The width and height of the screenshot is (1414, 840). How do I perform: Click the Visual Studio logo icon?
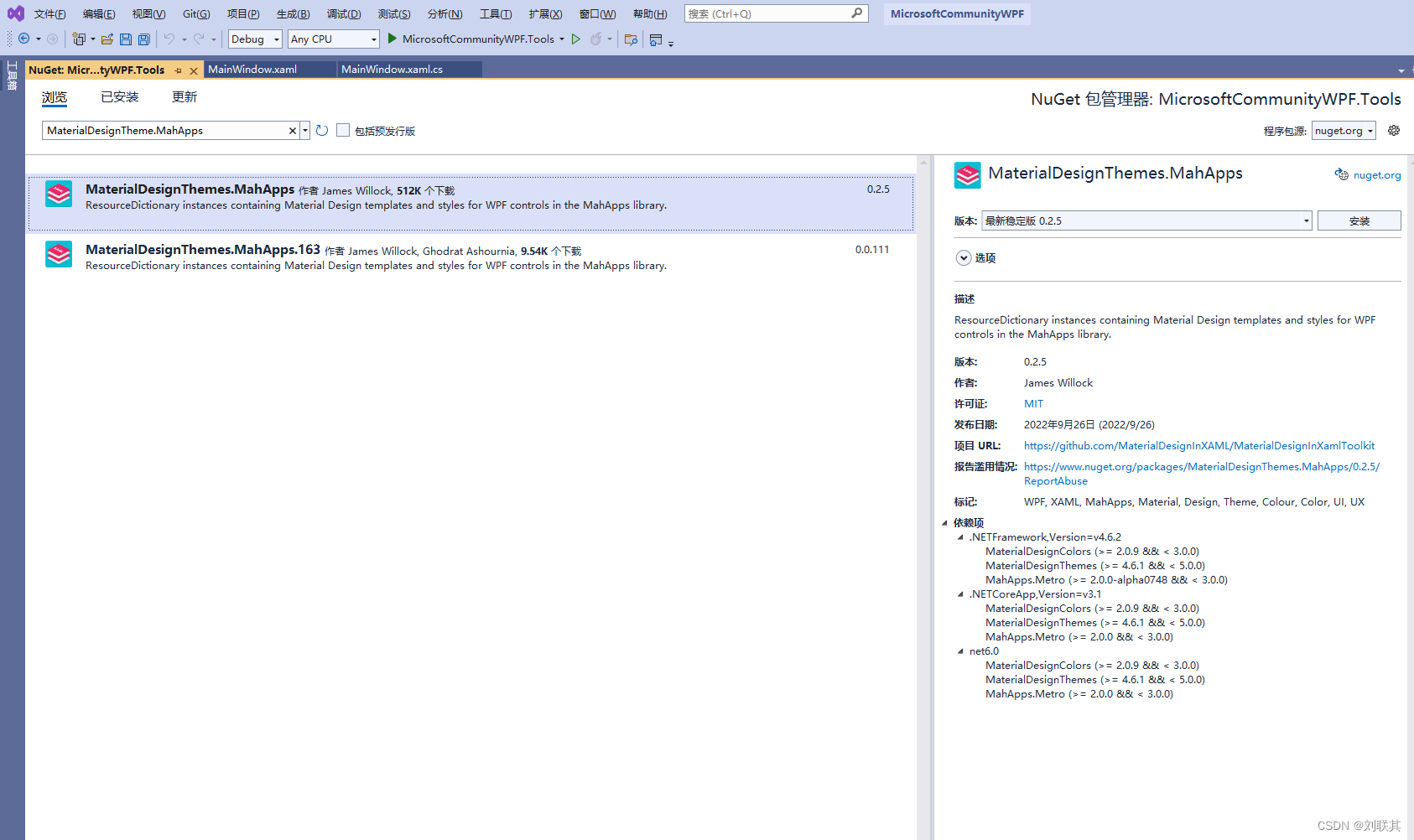[15, 13]
